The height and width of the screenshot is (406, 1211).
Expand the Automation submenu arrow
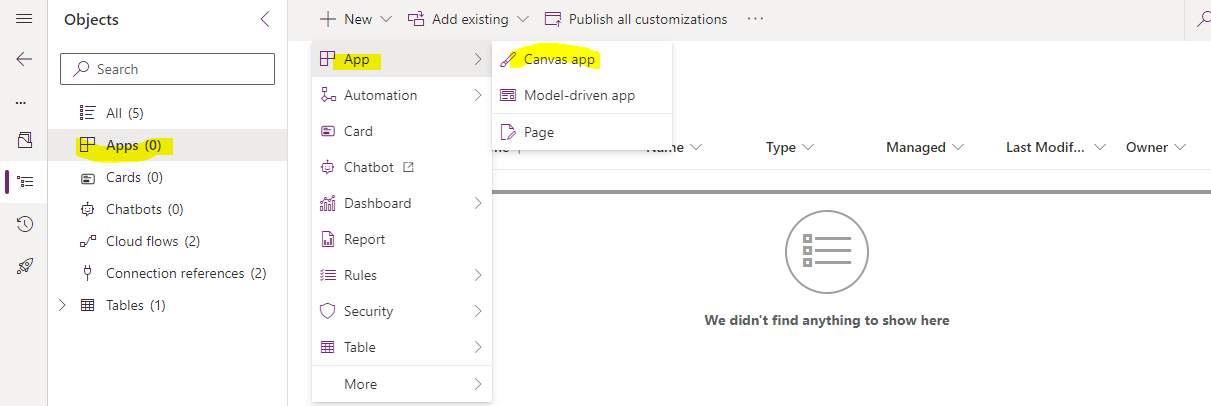(477, 95)
